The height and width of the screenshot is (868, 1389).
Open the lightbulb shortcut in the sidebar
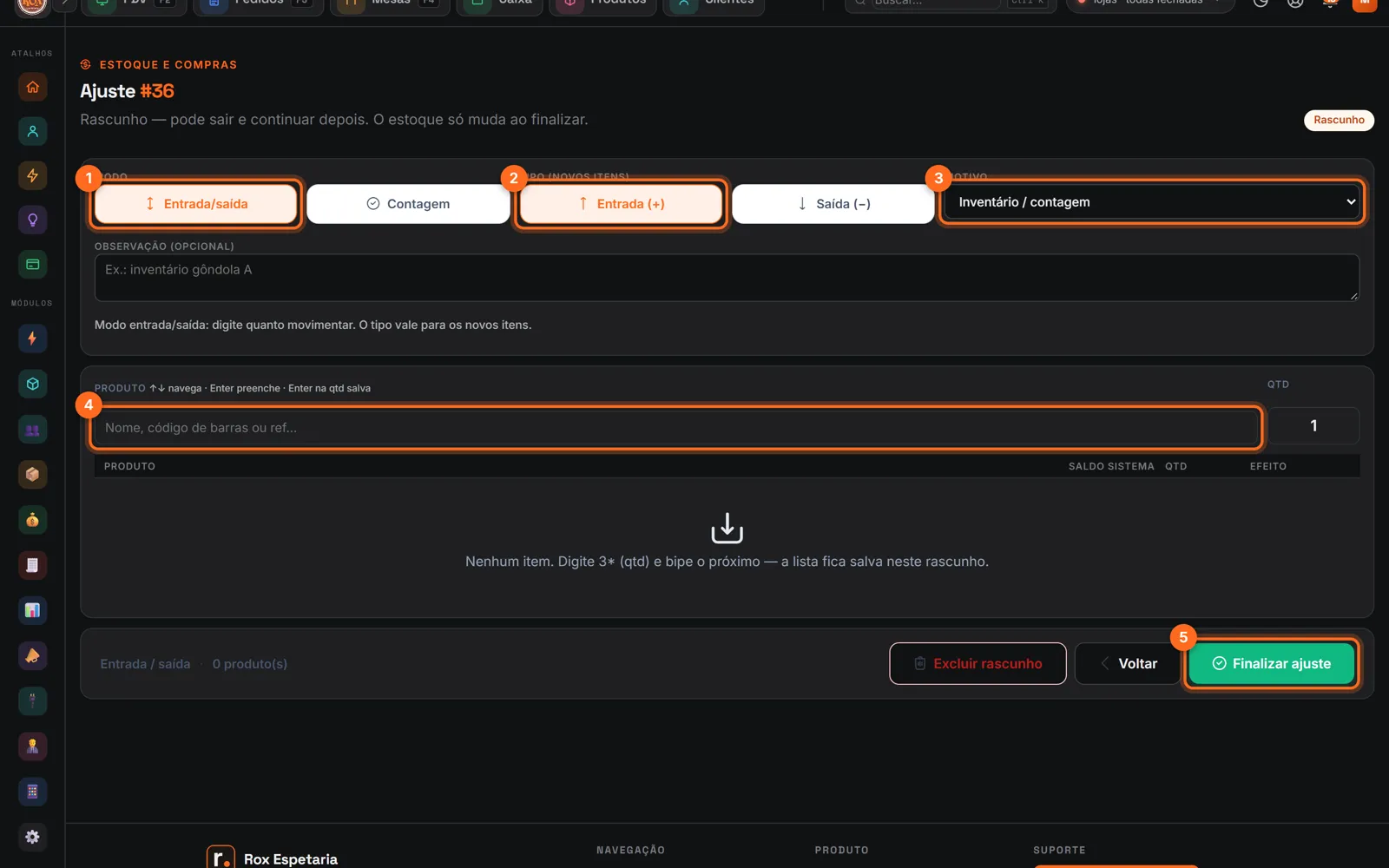pos(32,220)
